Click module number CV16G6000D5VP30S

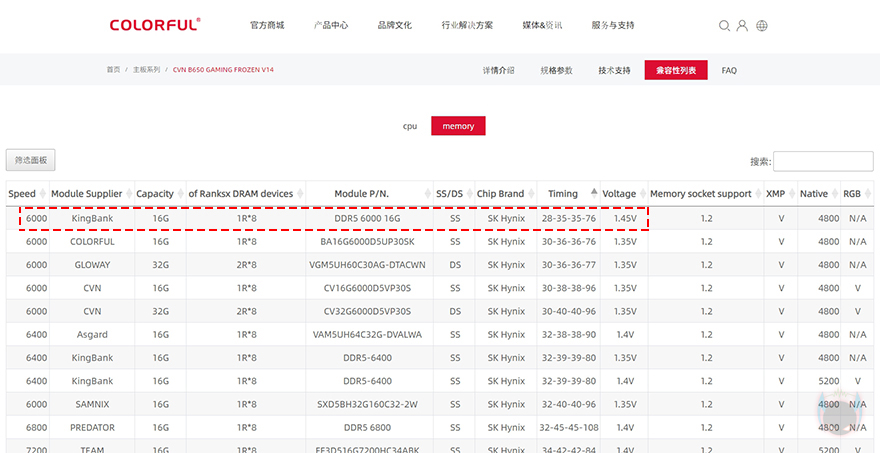pyautogui.click(x=369, y=288)
